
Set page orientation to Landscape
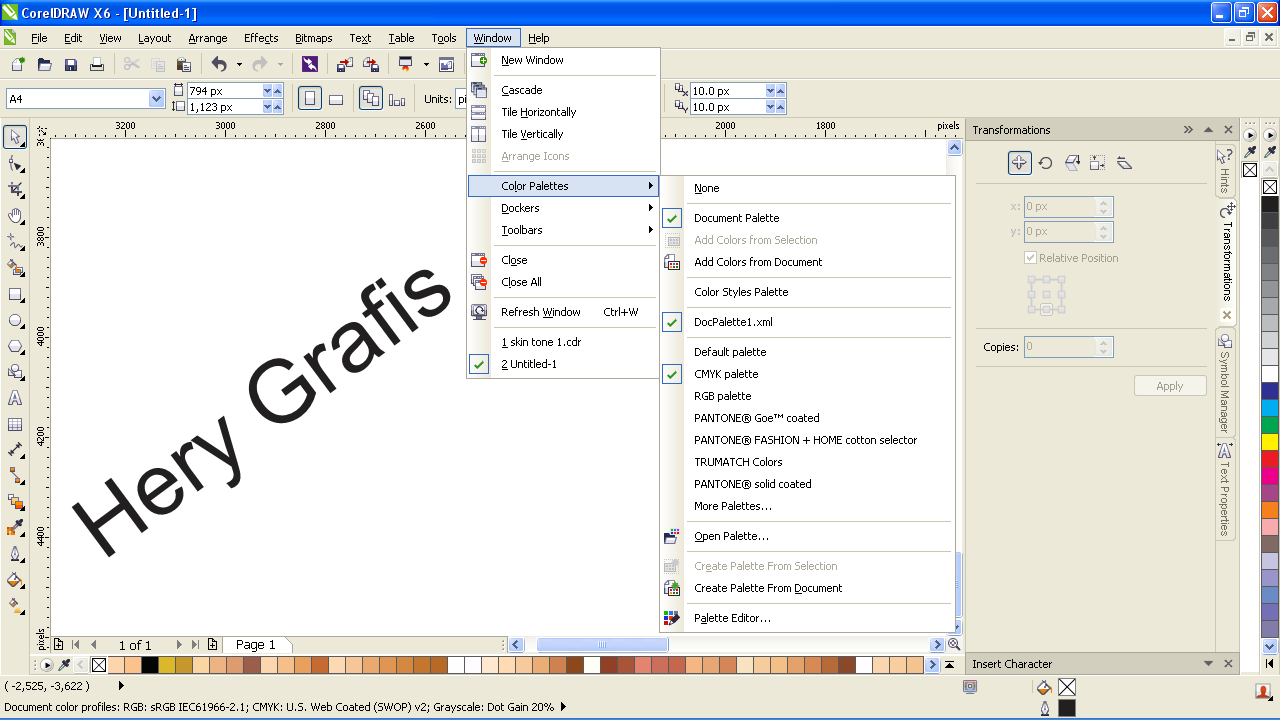coord(336,99)
